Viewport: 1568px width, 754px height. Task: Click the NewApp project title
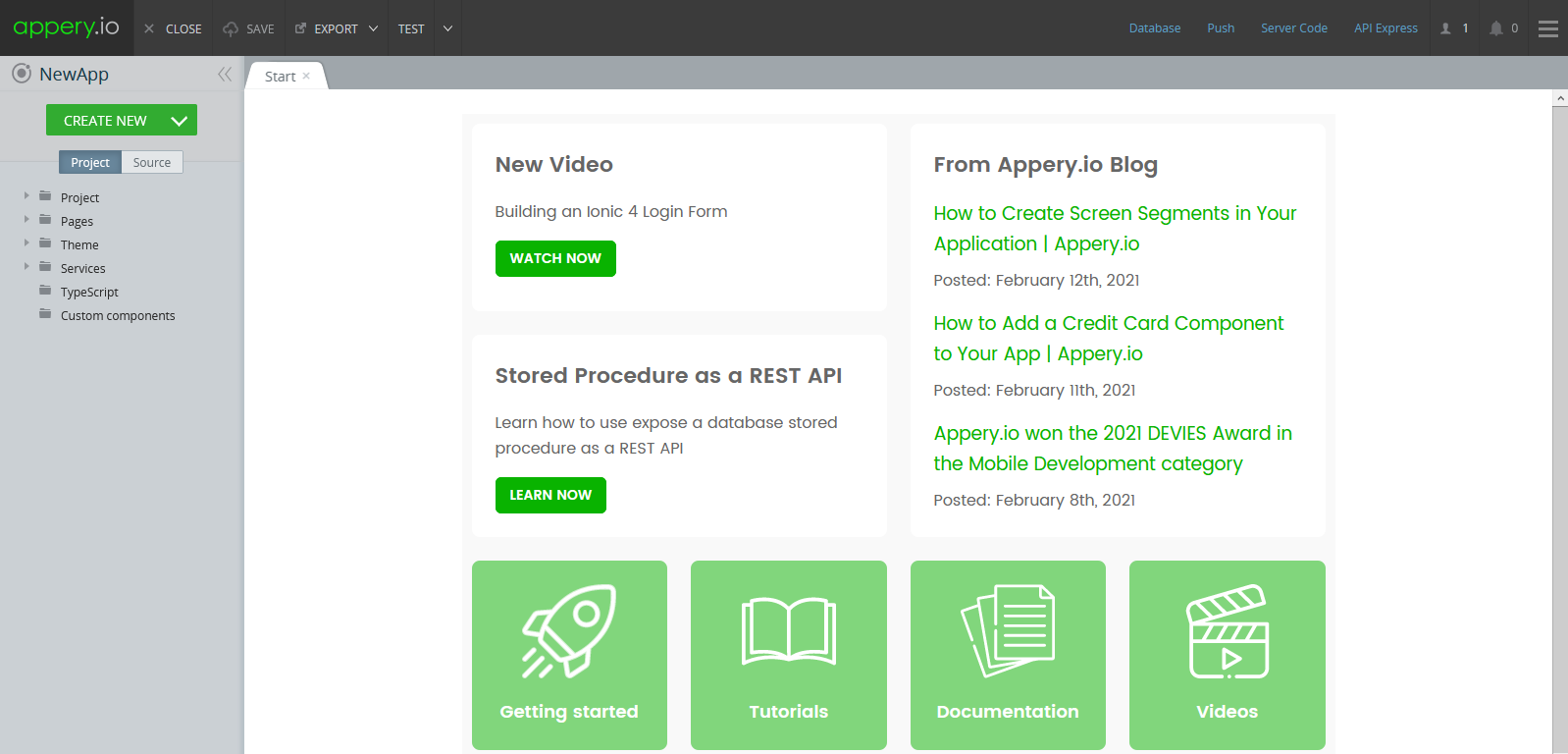[74, 74]
